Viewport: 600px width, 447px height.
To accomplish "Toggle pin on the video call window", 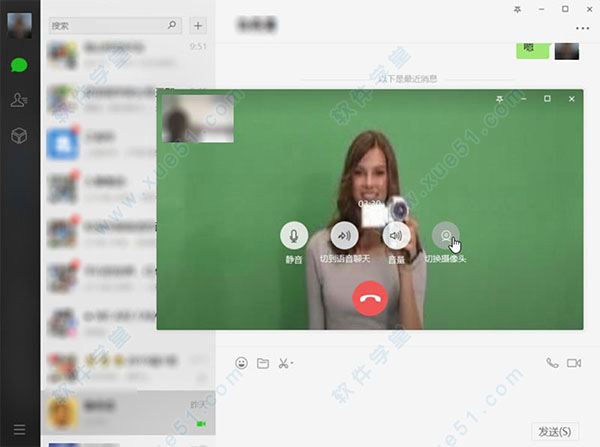I will tap(499, 98).
